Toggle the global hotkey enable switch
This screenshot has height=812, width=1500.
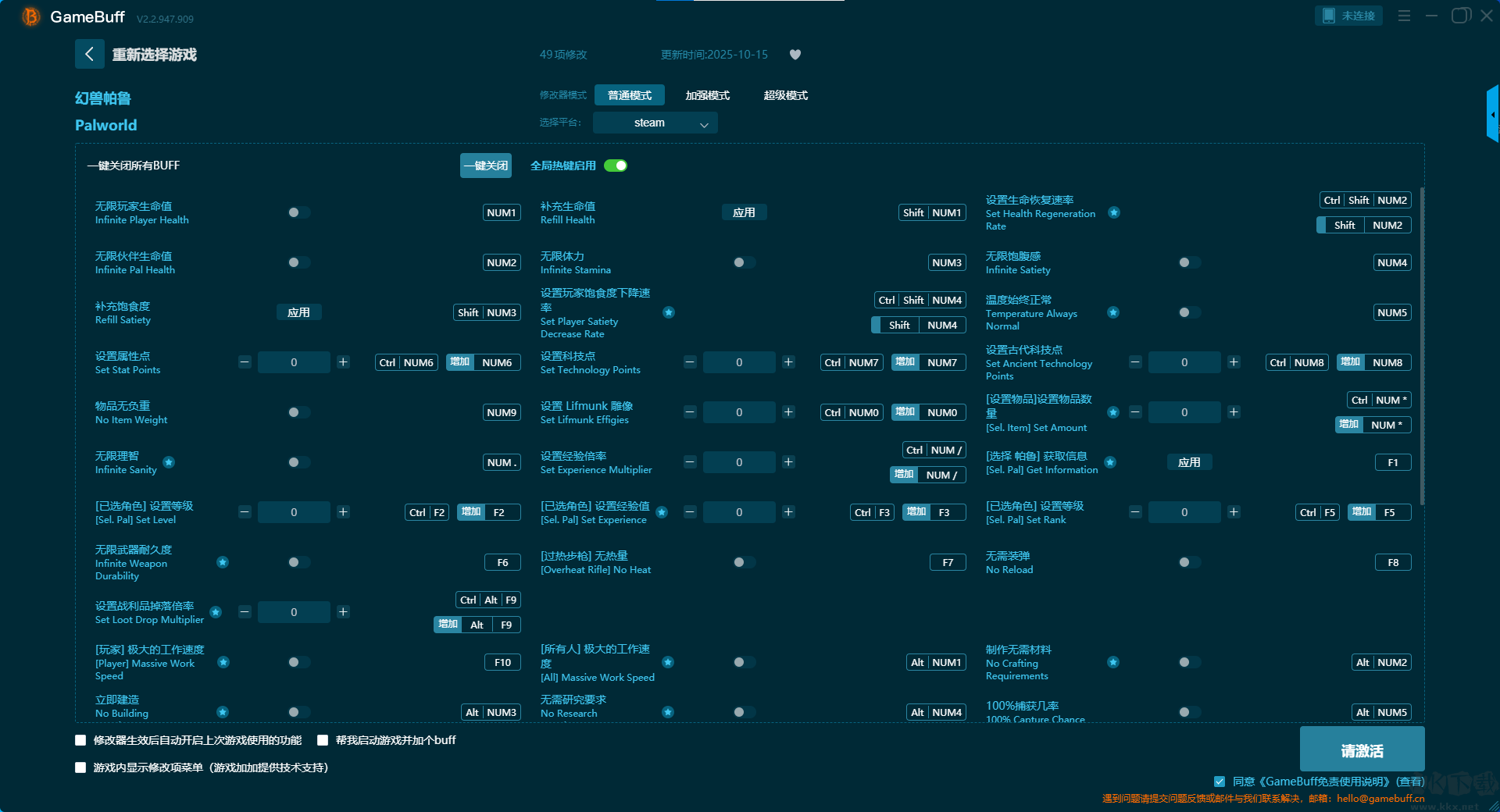[616, 166]
